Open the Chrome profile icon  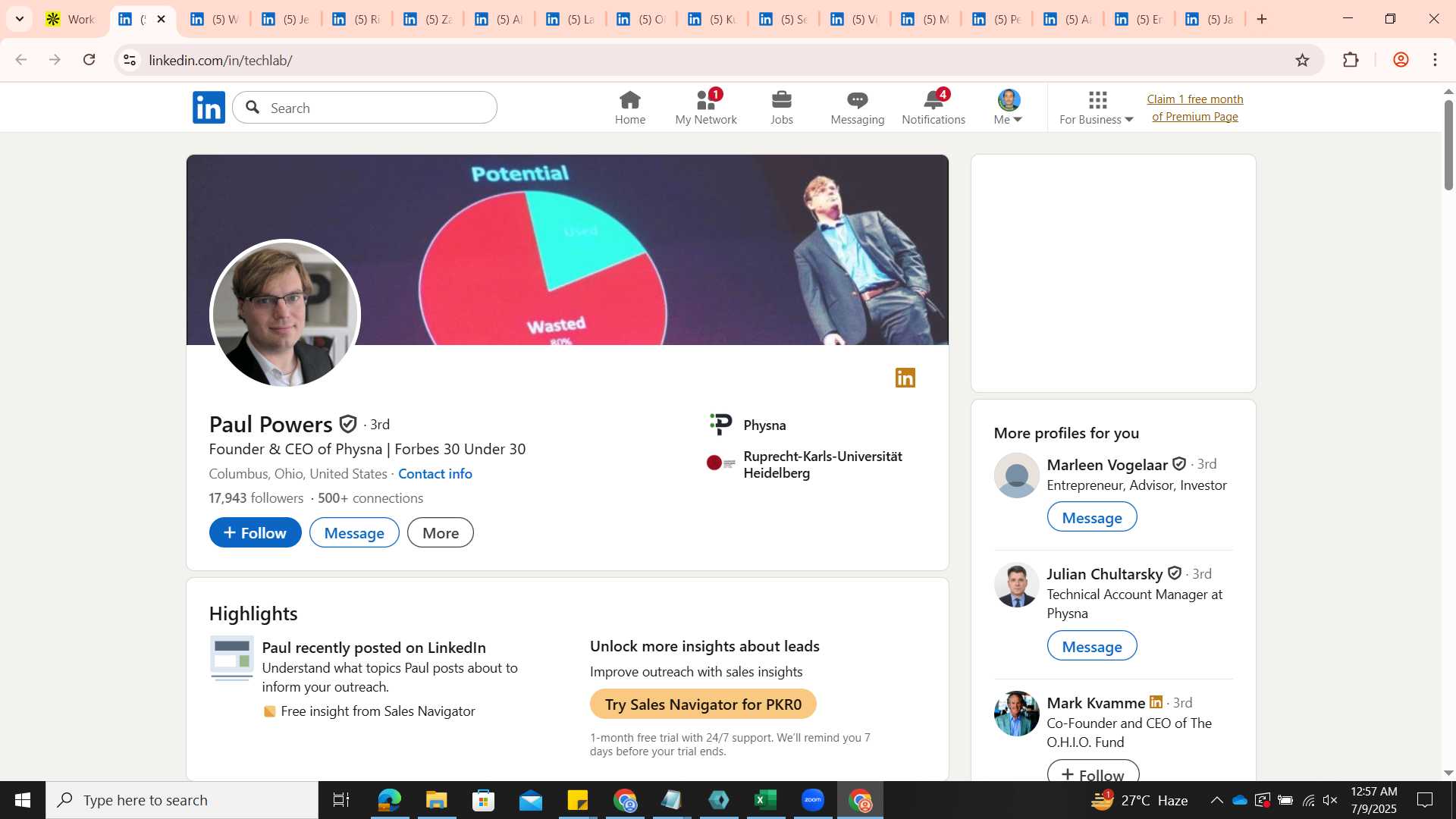click(x=1401, y=60)
